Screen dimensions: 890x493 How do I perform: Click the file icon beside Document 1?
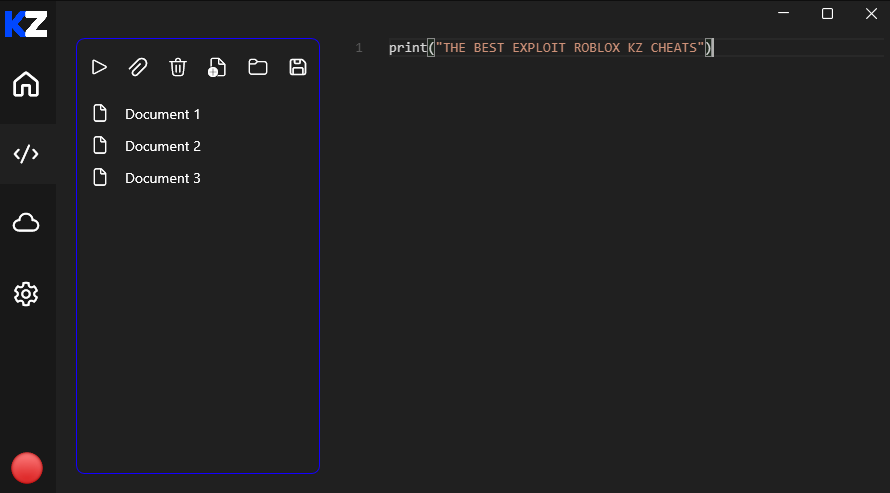(x=100, y=113)
